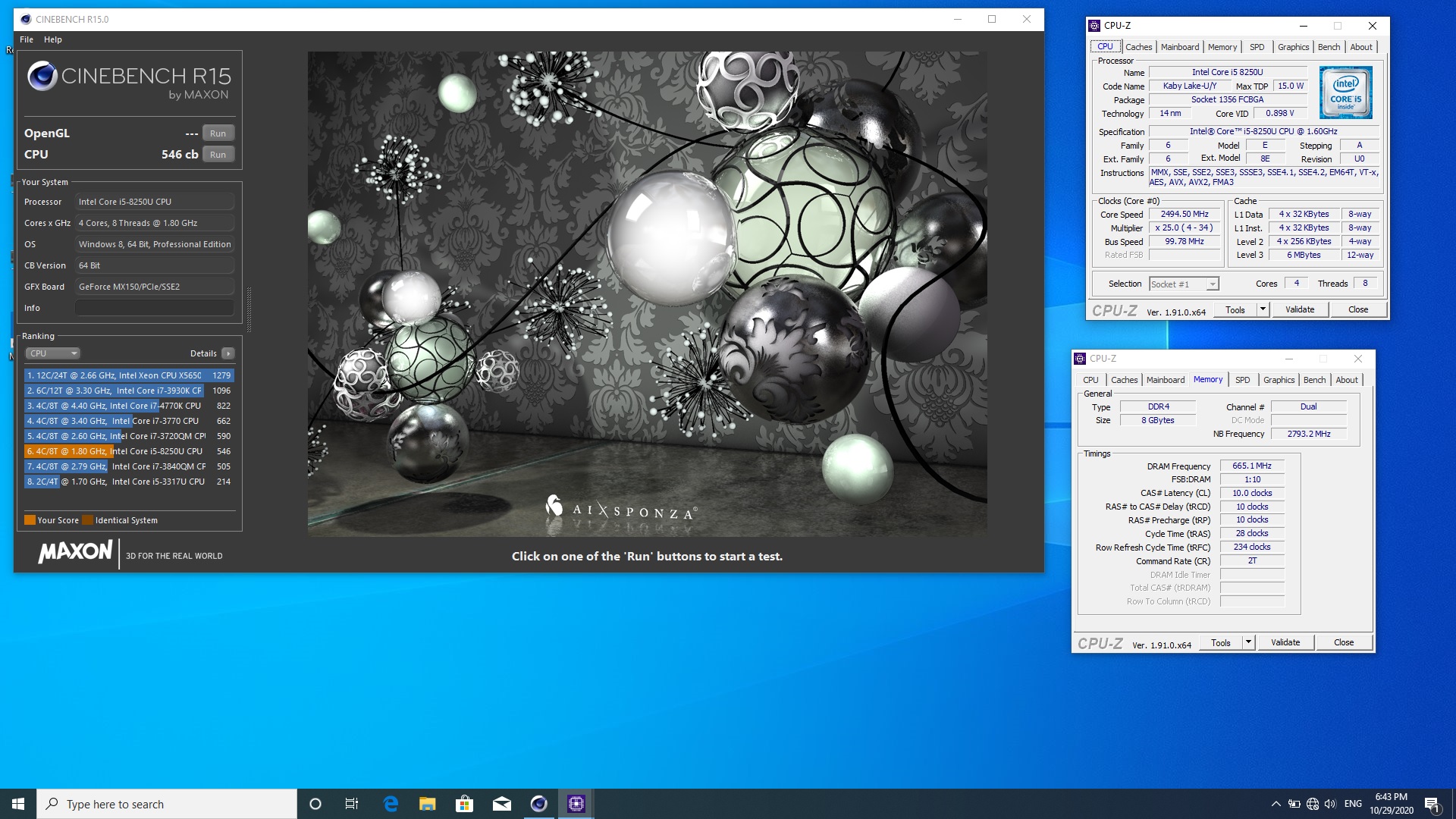Expand Tools arrow in top CPU-Z window
This screenshot has width=1456, height=819.
click(x=1263, y=309)
